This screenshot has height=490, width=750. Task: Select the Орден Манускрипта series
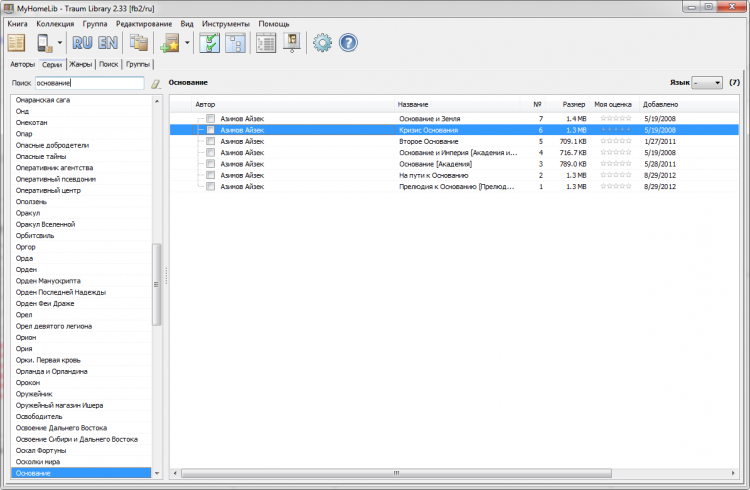pos(81,281)
